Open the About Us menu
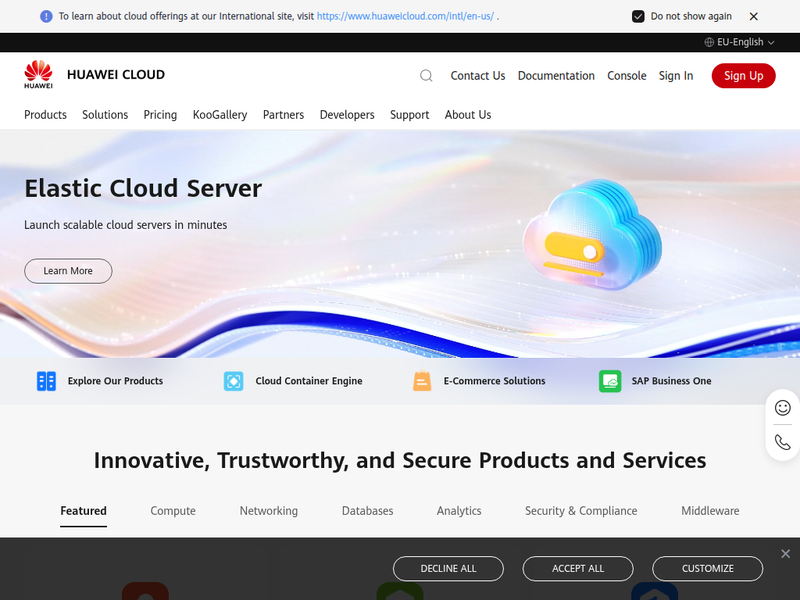Screen dimensions: 800x600 coord(468,115)
